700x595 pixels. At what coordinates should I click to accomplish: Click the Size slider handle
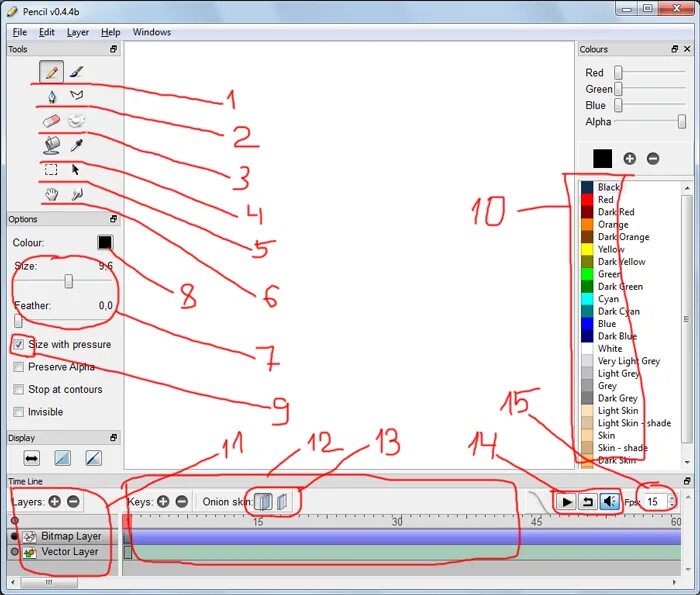click(68, 281)
